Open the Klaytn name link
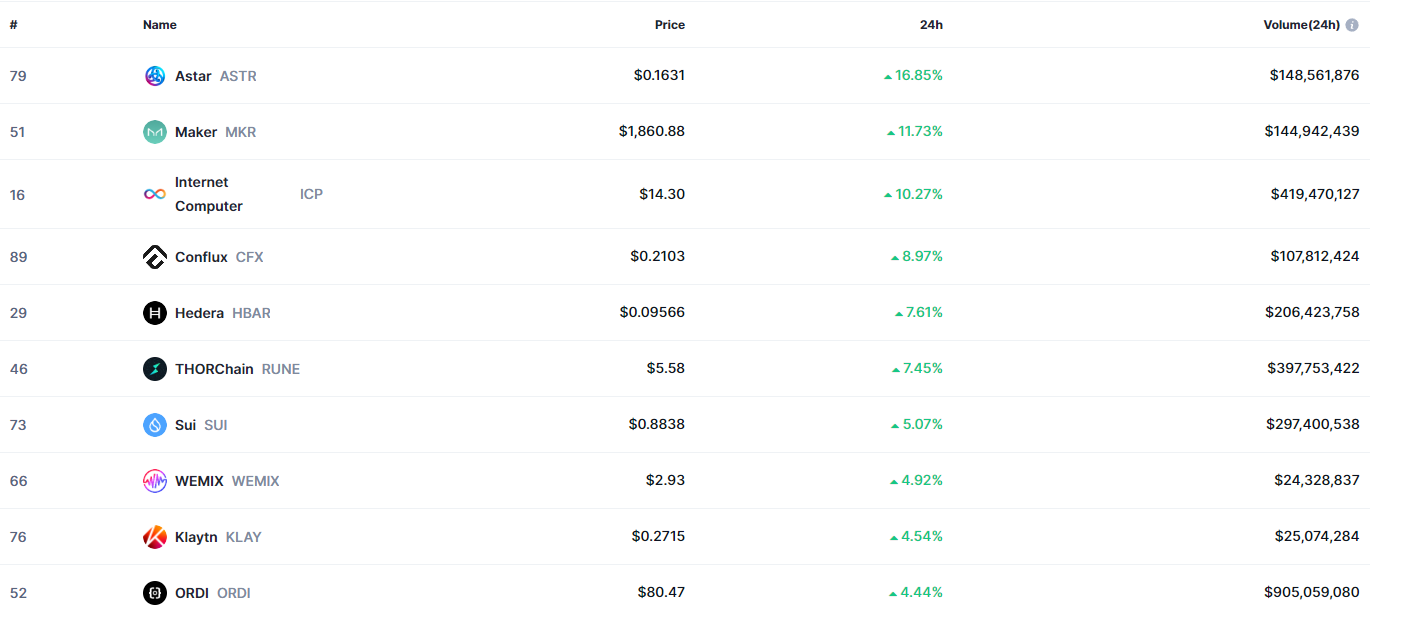 point(196,537)
